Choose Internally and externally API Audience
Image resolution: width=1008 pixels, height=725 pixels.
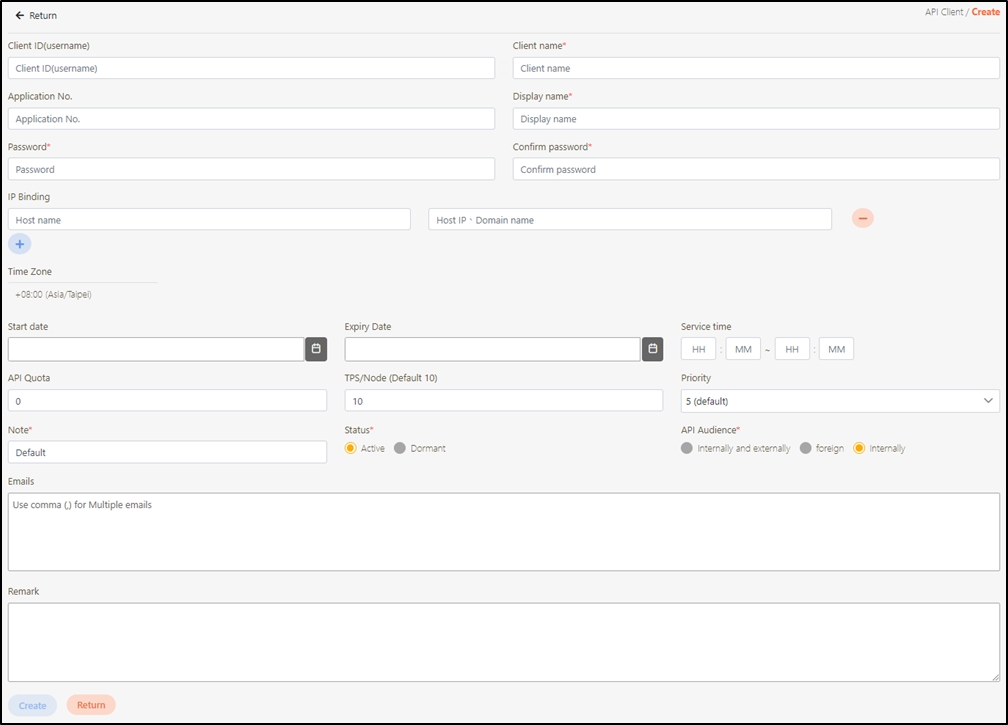pos(687,448)
